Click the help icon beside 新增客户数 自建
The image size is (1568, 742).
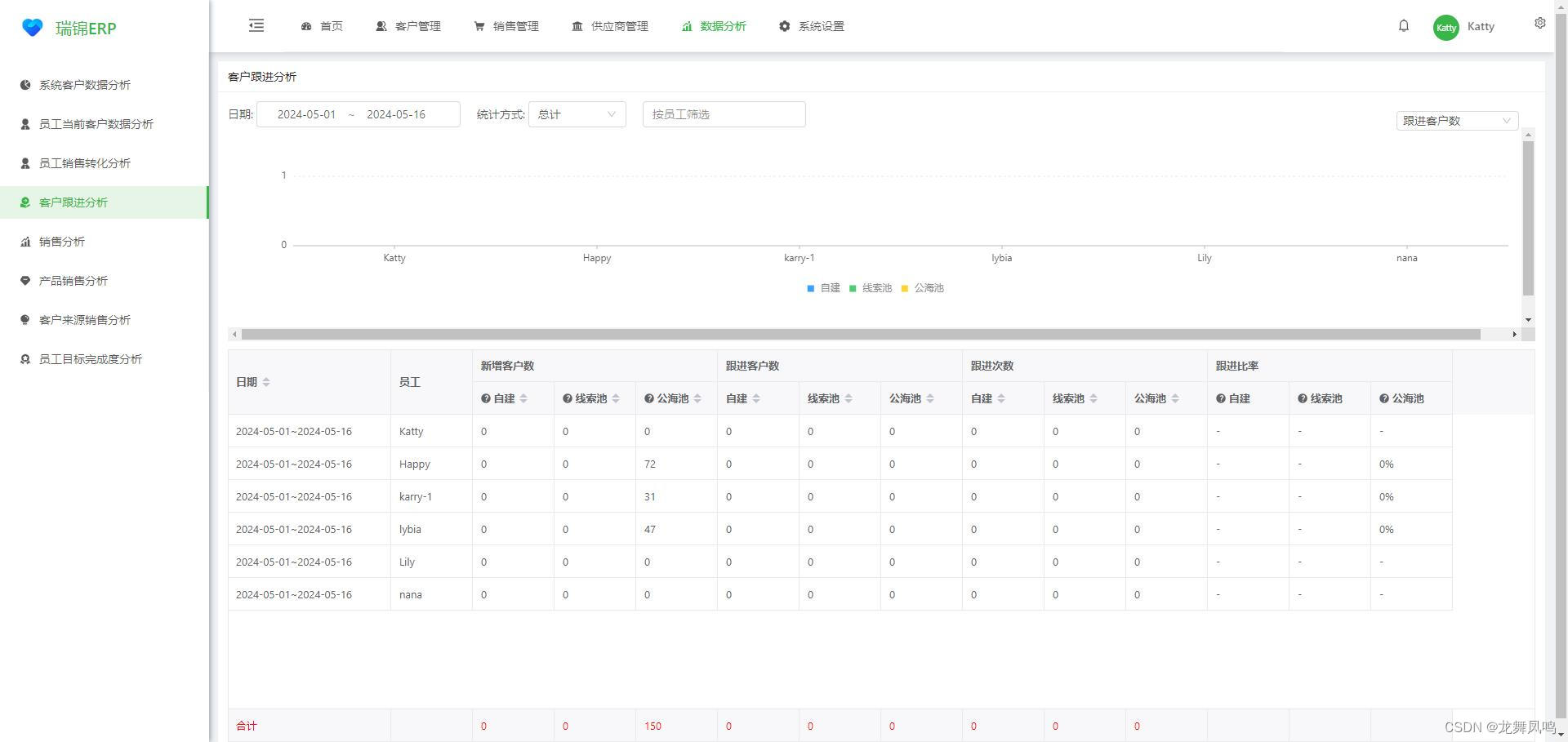[x=486, y=398]
